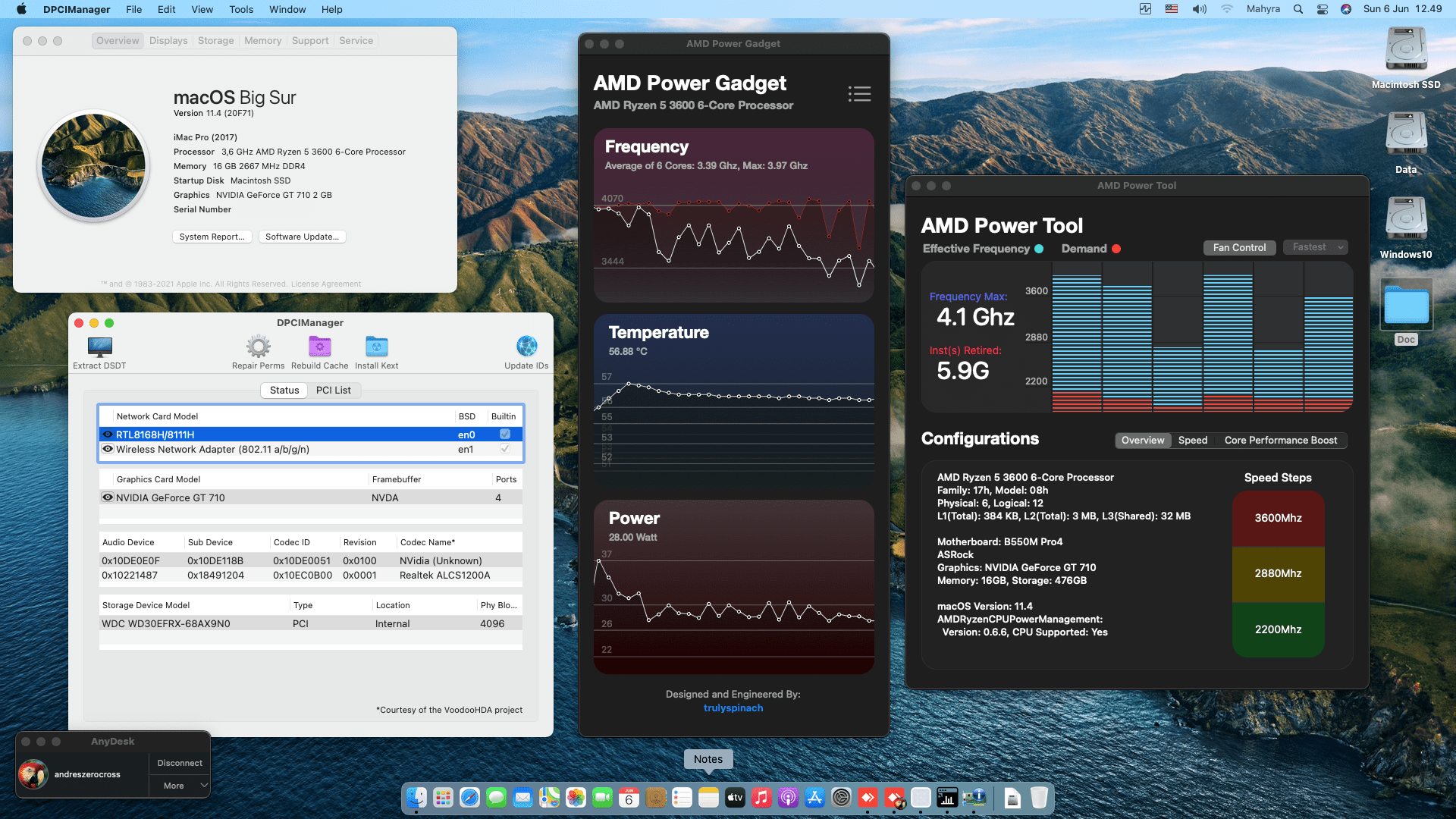The width and height of the screenshot is (1456, 819).
Task: Open the Apple menu
Action: point(21,9)
